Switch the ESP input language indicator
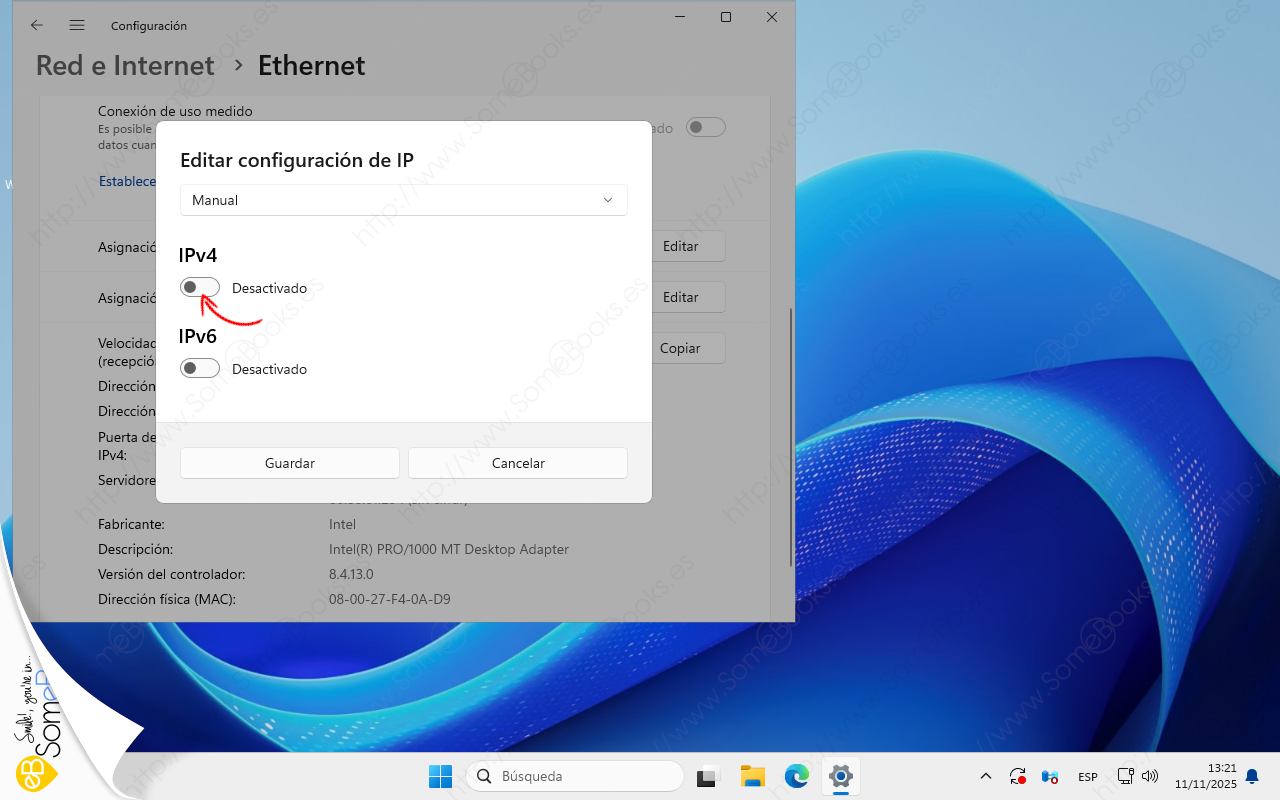 point(1087,776)
